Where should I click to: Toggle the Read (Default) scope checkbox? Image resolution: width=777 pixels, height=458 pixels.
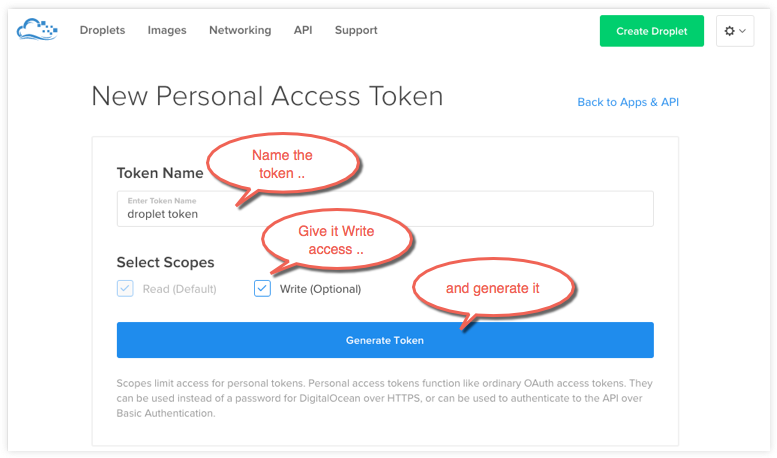point(125,289)
